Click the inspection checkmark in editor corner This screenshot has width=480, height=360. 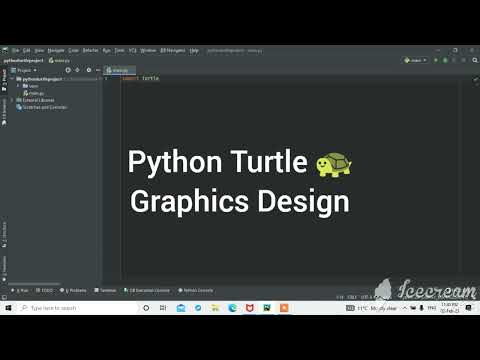(476, 79)
